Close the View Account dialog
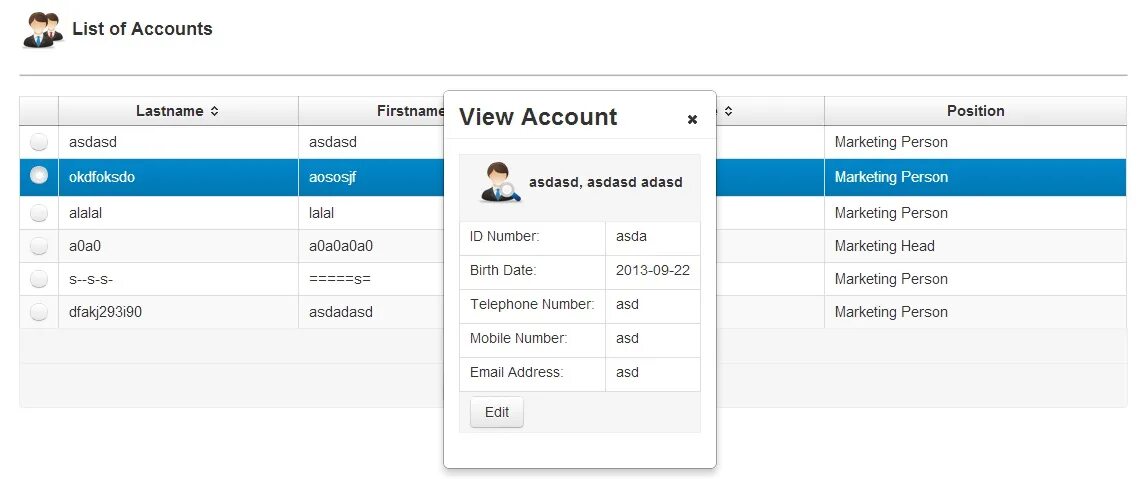Image resolution: width=1145 pixels, height=479 pixels. tap(692, 119)
